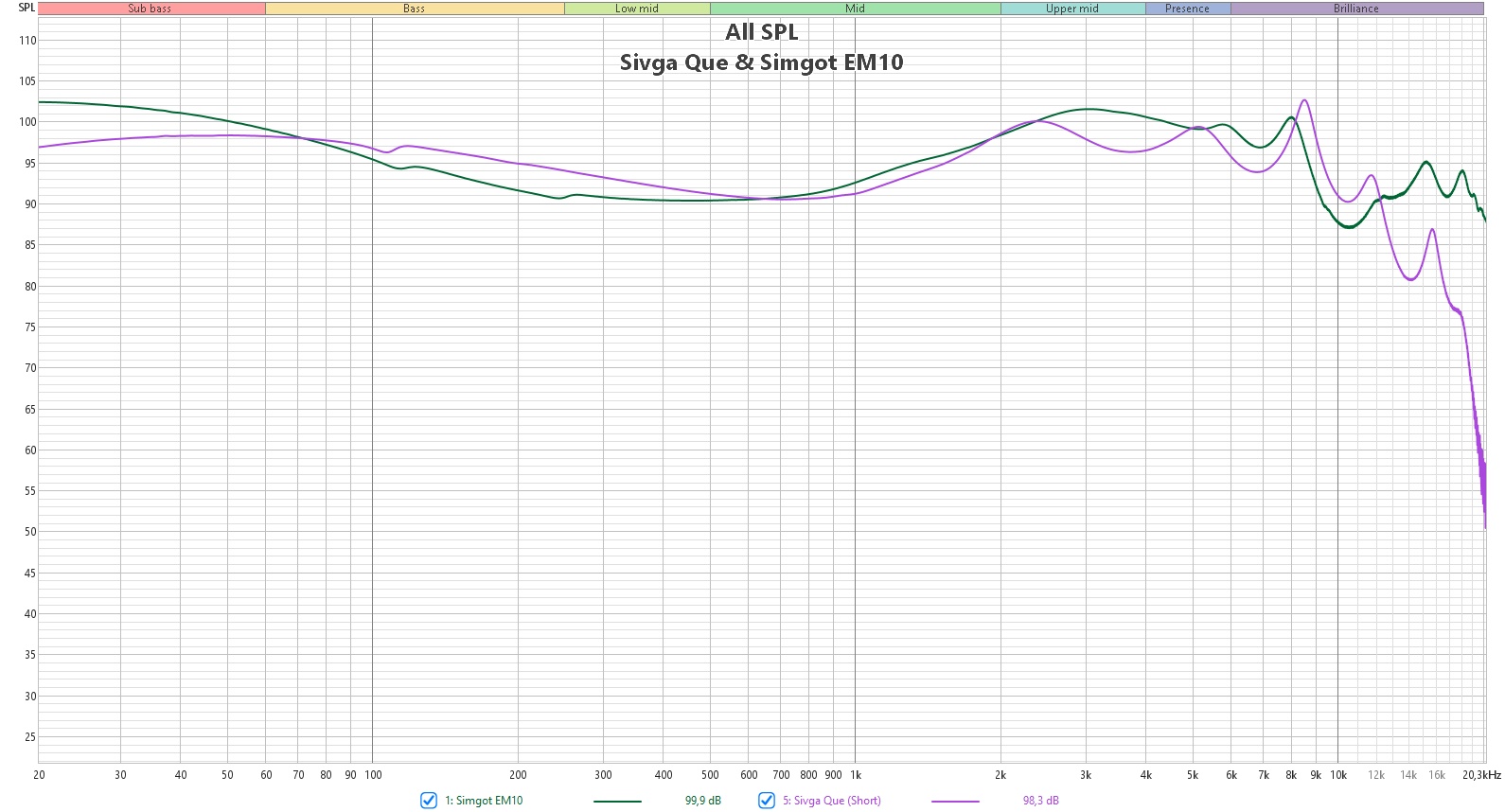Click the 98,3 dB legend value

click(1041, 801)
